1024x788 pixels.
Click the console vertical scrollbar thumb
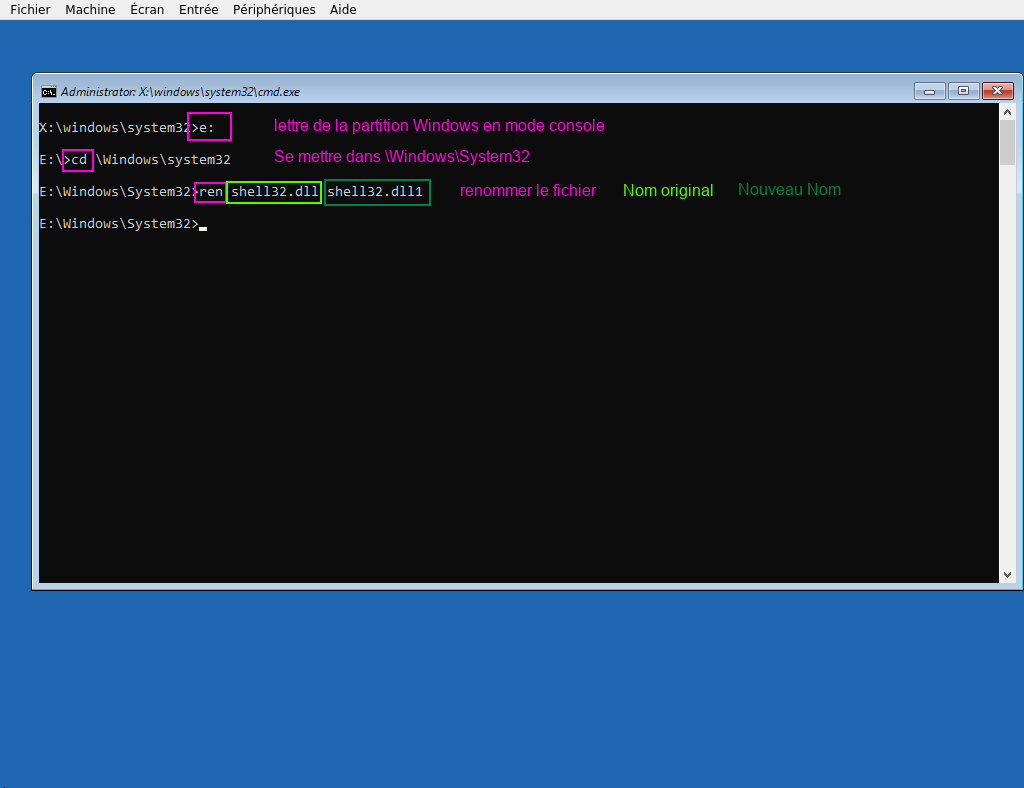(x=1007, y=143)
